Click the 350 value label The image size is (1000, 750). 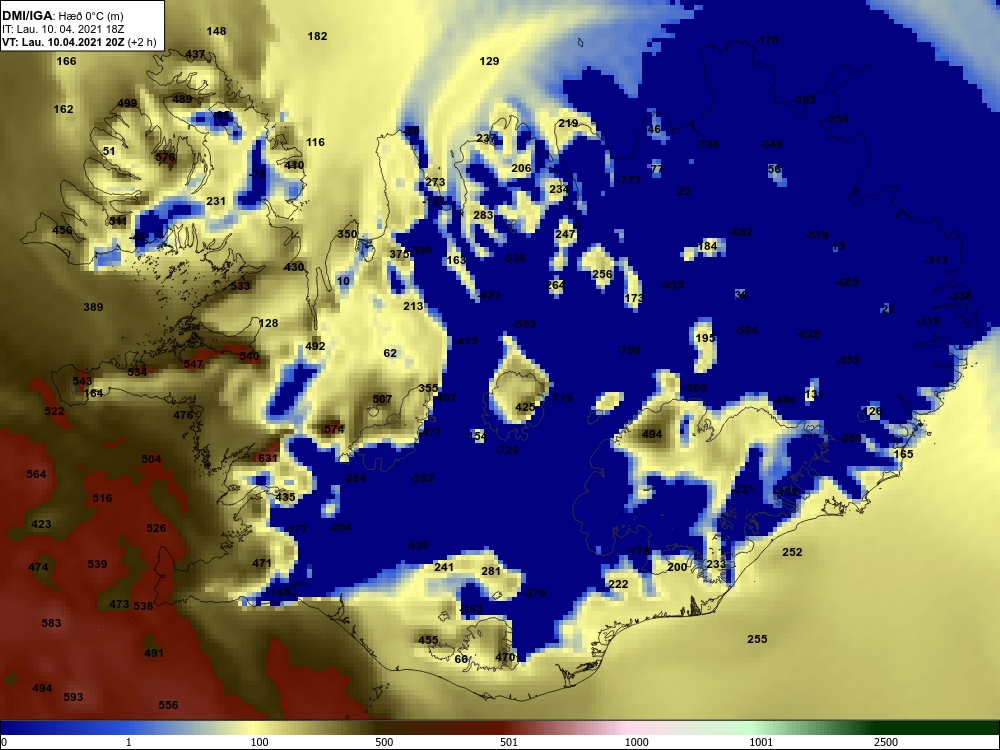coord(347,234)
